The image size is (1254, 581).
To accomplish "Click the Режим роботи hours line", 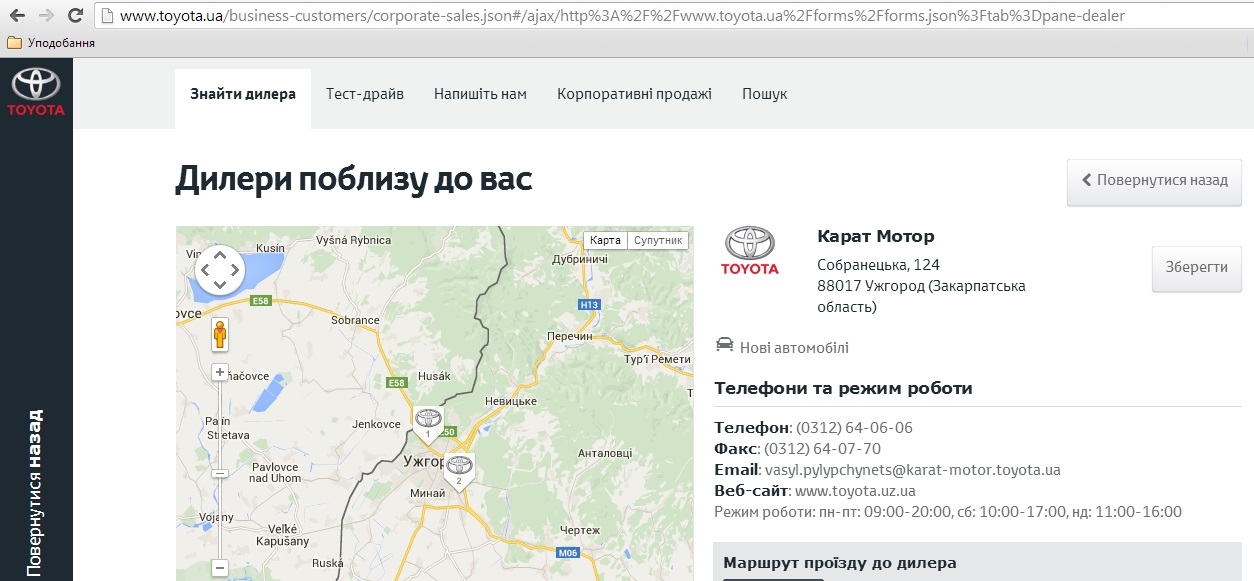I will (x=948, y=512).
